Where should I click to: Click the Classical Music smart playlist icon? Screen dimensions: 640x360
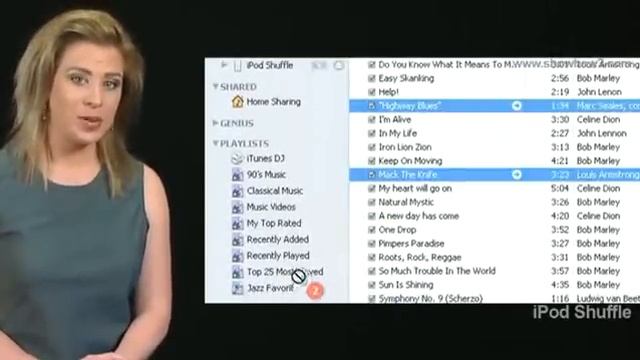click(x=238, y=191)
